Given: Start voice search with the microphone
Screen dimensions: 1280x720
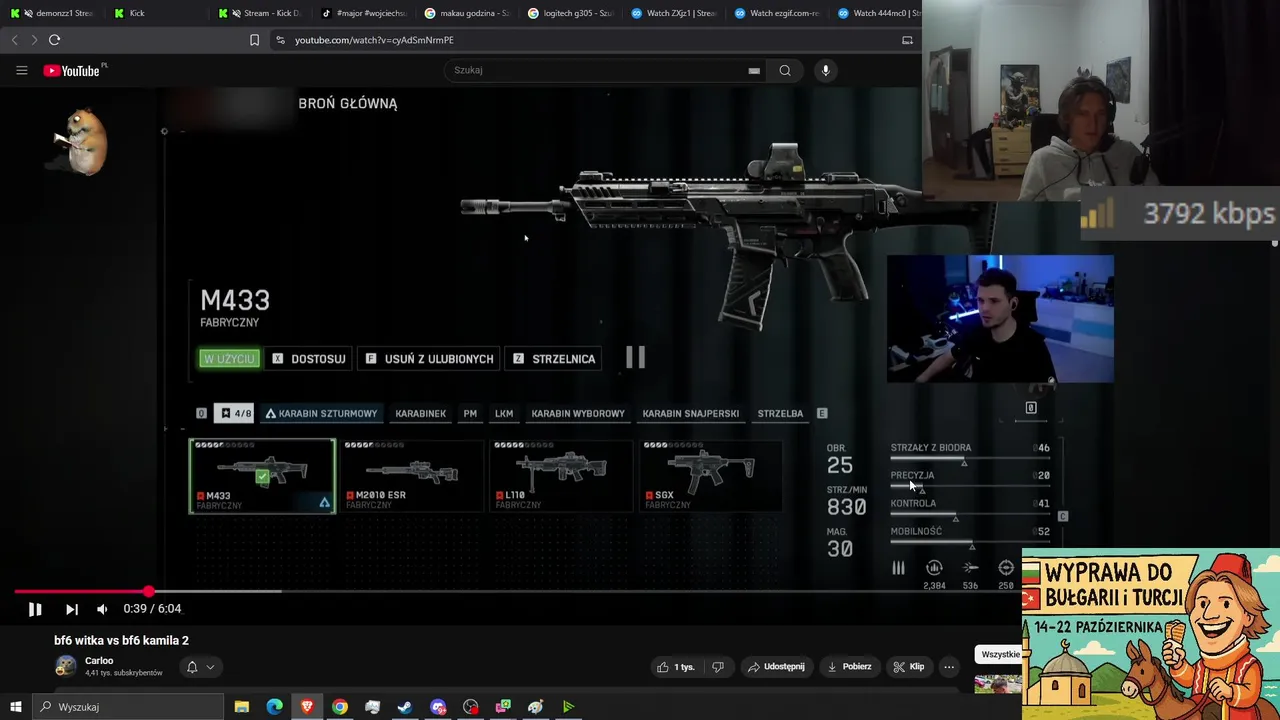Looking at the screenshot, I should click(825, 70).
